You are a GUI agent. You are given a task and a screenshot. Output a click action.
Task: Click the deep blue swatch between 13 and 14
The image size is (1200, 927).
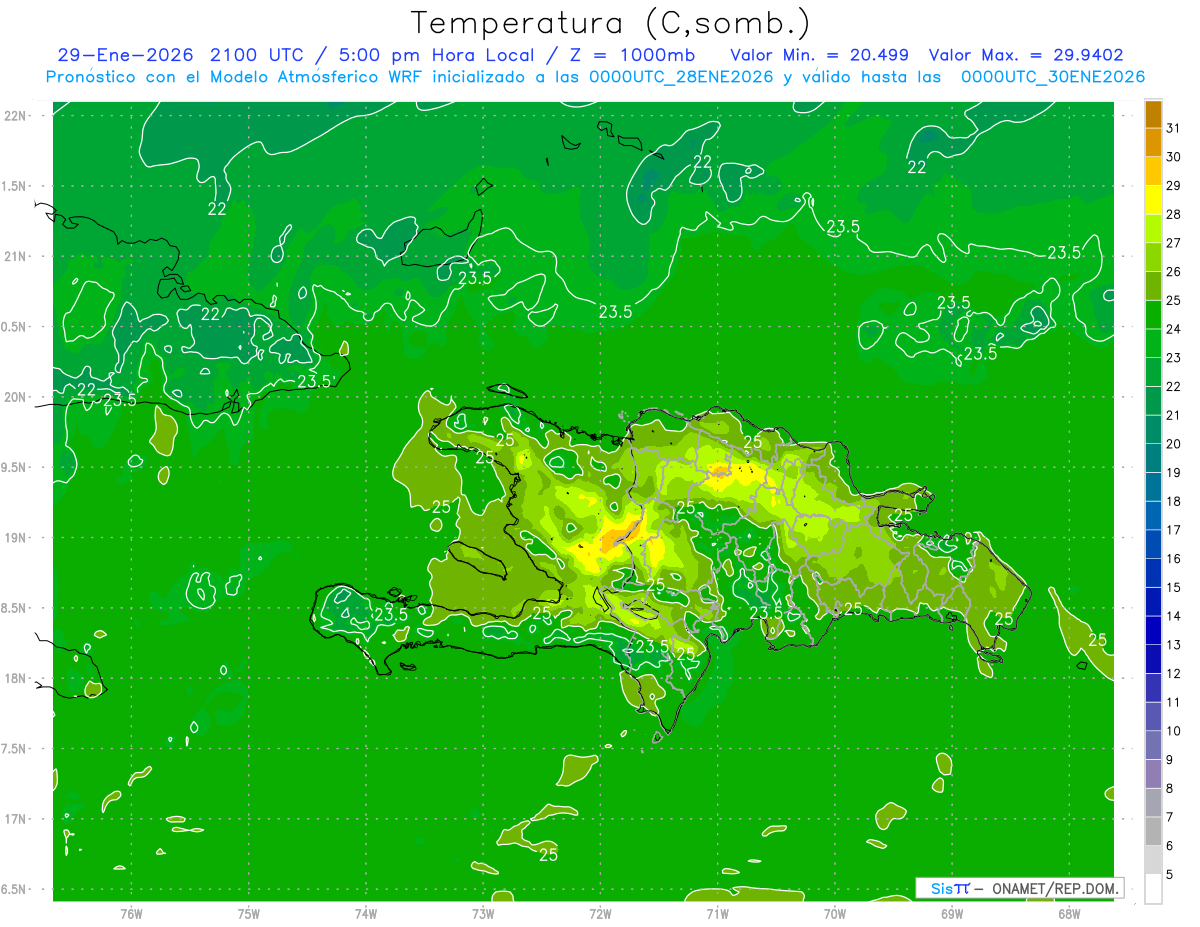1153,631
